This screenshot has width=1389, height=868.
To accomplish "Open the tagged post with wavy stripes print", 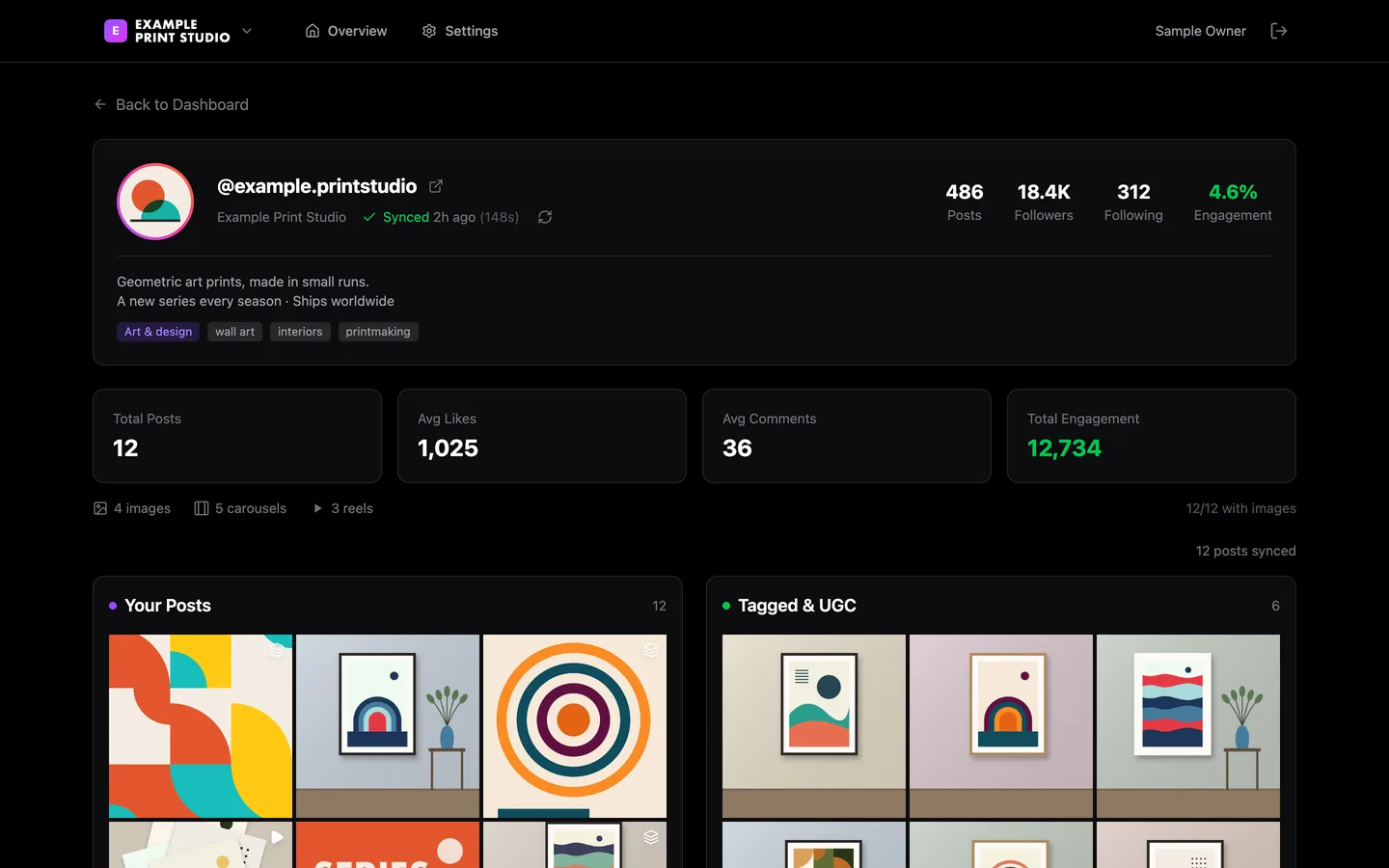I will [x=1188, y=726].
